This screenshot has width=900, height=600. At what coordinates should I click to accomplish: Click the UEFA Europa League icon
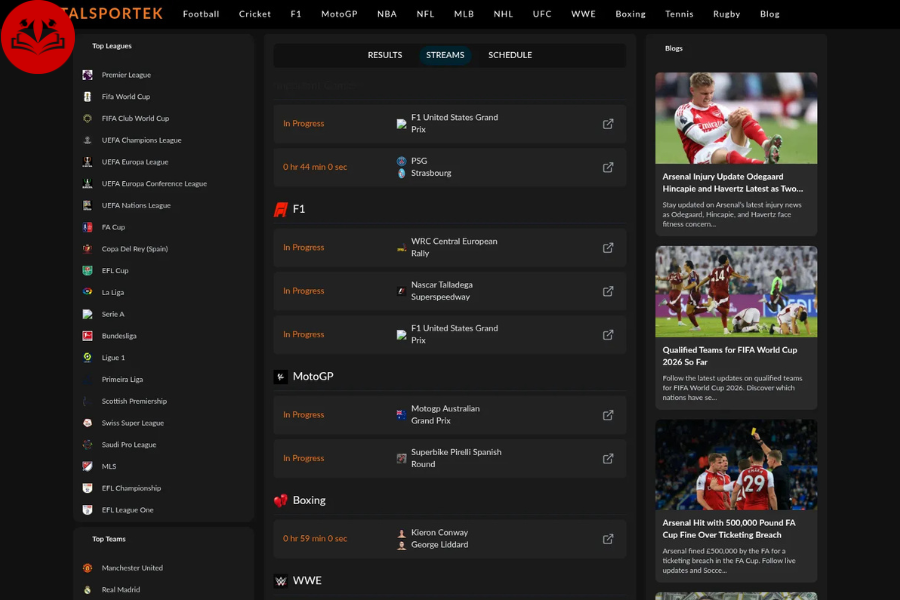coord(87,162)
